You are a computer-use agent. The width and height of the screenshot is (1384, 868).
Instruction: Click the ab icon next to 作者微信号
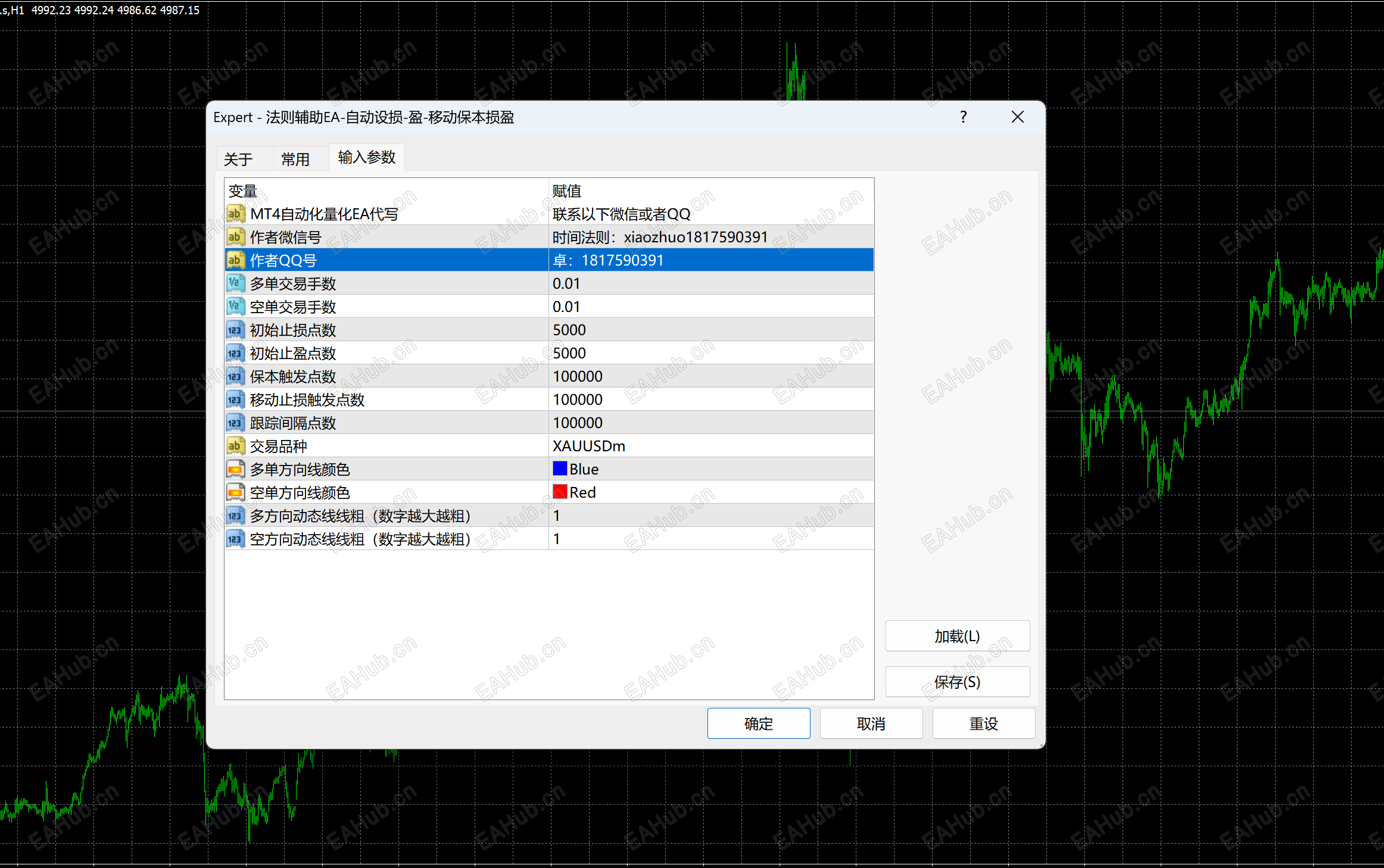[235, 237]
